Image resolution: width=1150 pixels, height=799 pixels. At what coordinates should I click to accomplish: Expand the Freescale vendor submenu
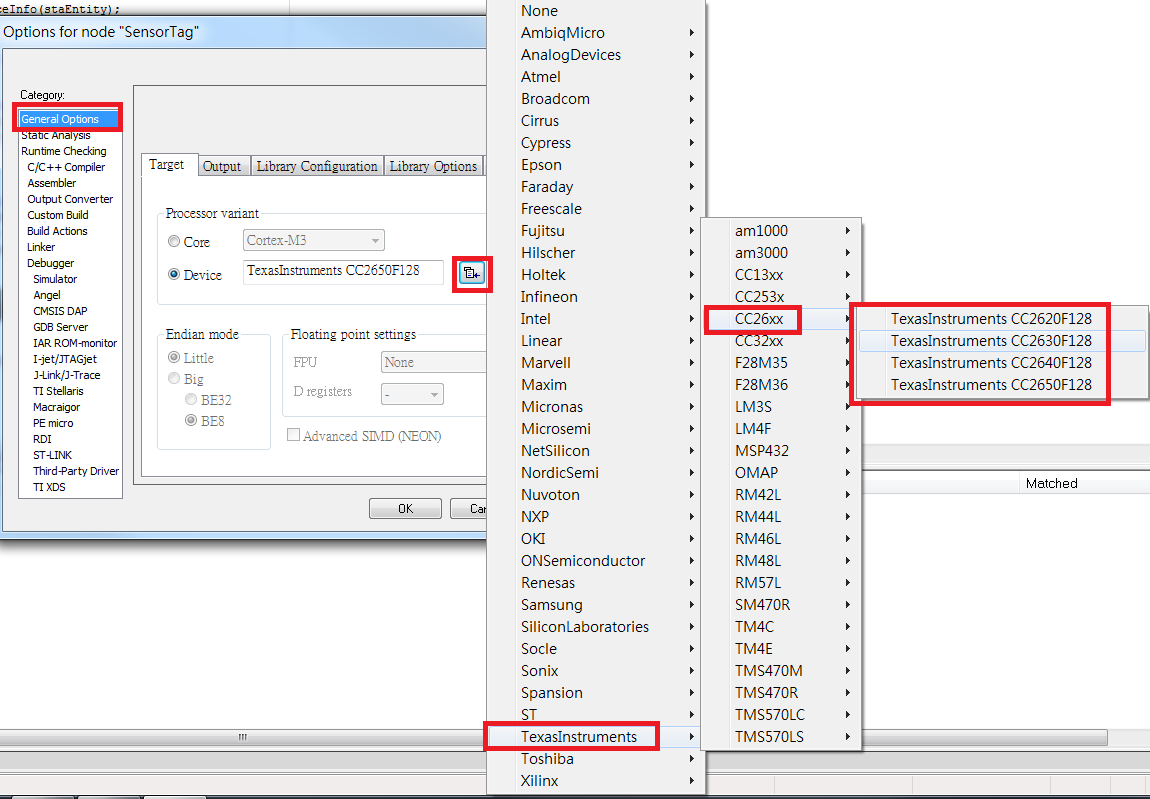(x=596, y=209)
